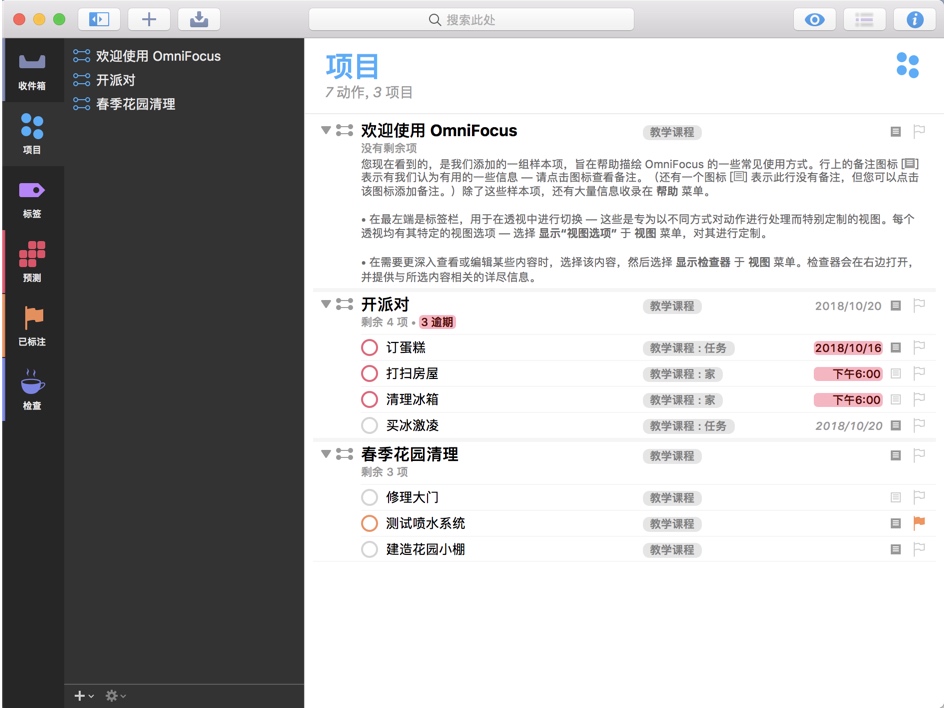Viewport: 944px width, 708px height.
Task: Open the 收件箱 inbox perspective
Action: click(x=32, y=70)
